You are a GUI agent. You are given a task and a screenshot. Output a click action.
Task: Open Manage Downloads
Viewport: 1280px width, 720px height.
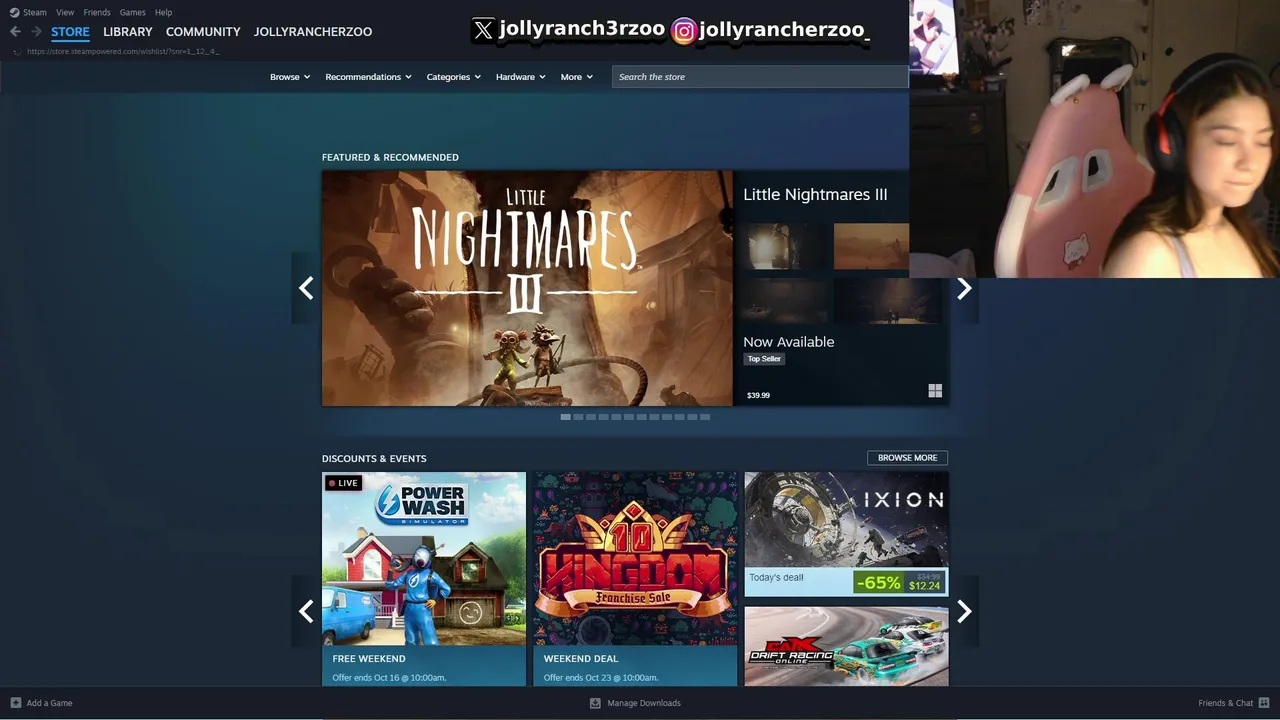(x=644, y=703)
